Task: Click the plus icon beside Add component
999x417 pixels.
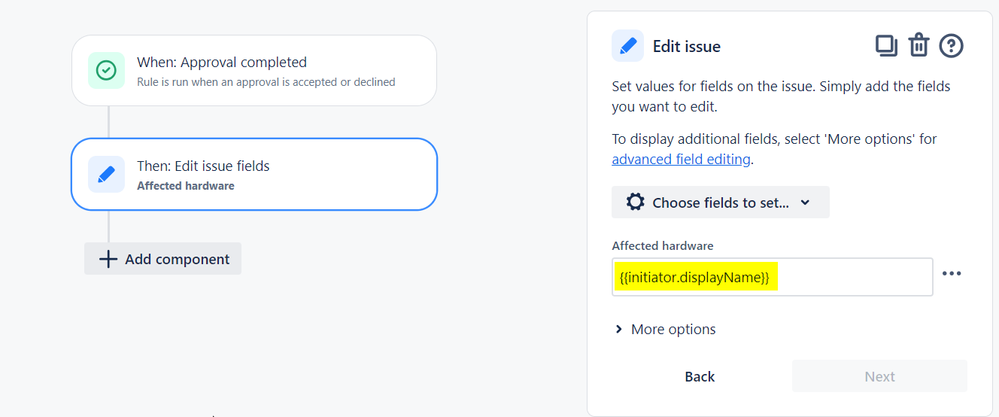Action: tap(108, 259)
